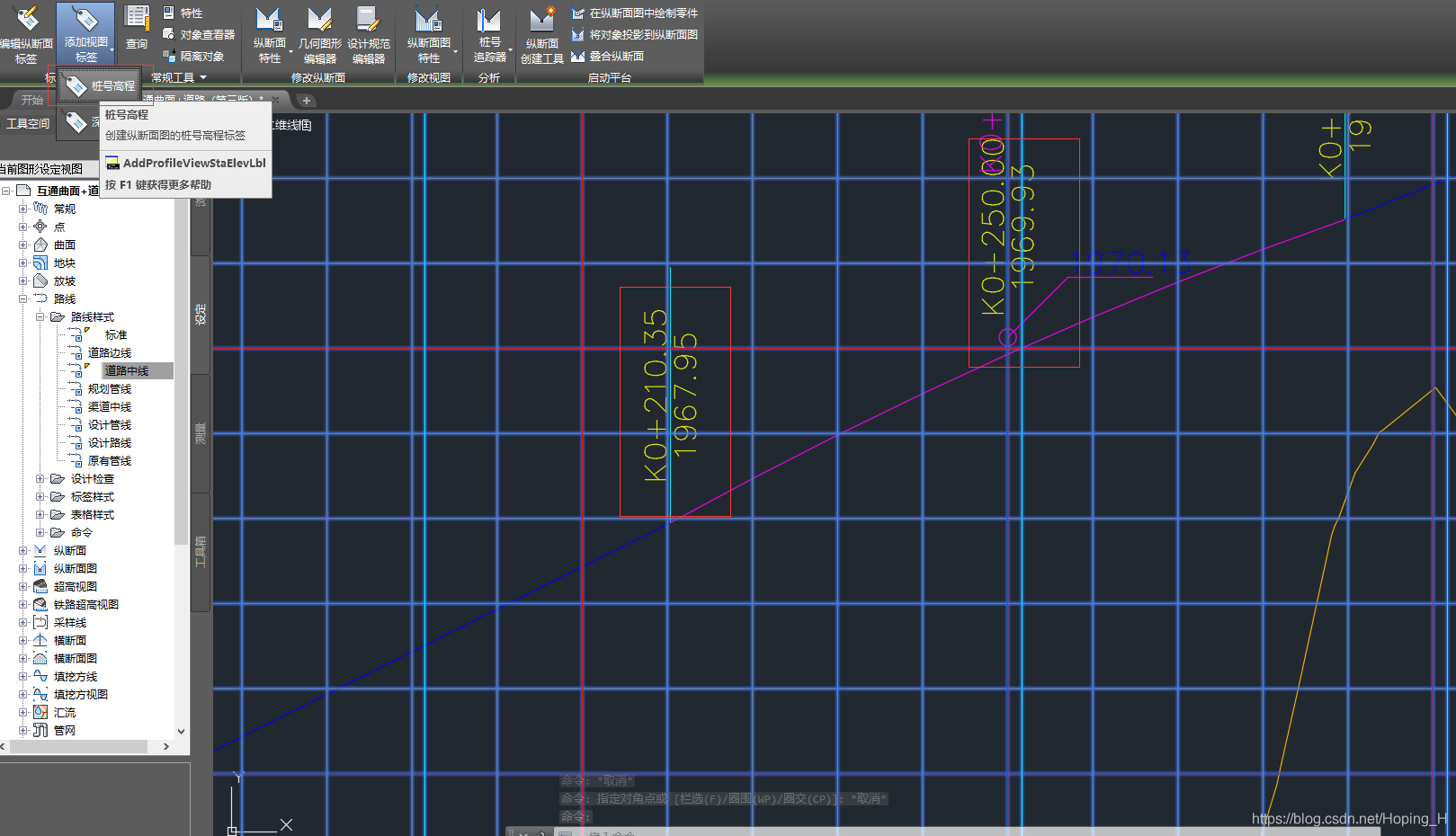This screenshot has height=836, width=1456.
Task: Click AddProfileViewStaElevLbl command in tooltip
Action: [x=186, y=163]
